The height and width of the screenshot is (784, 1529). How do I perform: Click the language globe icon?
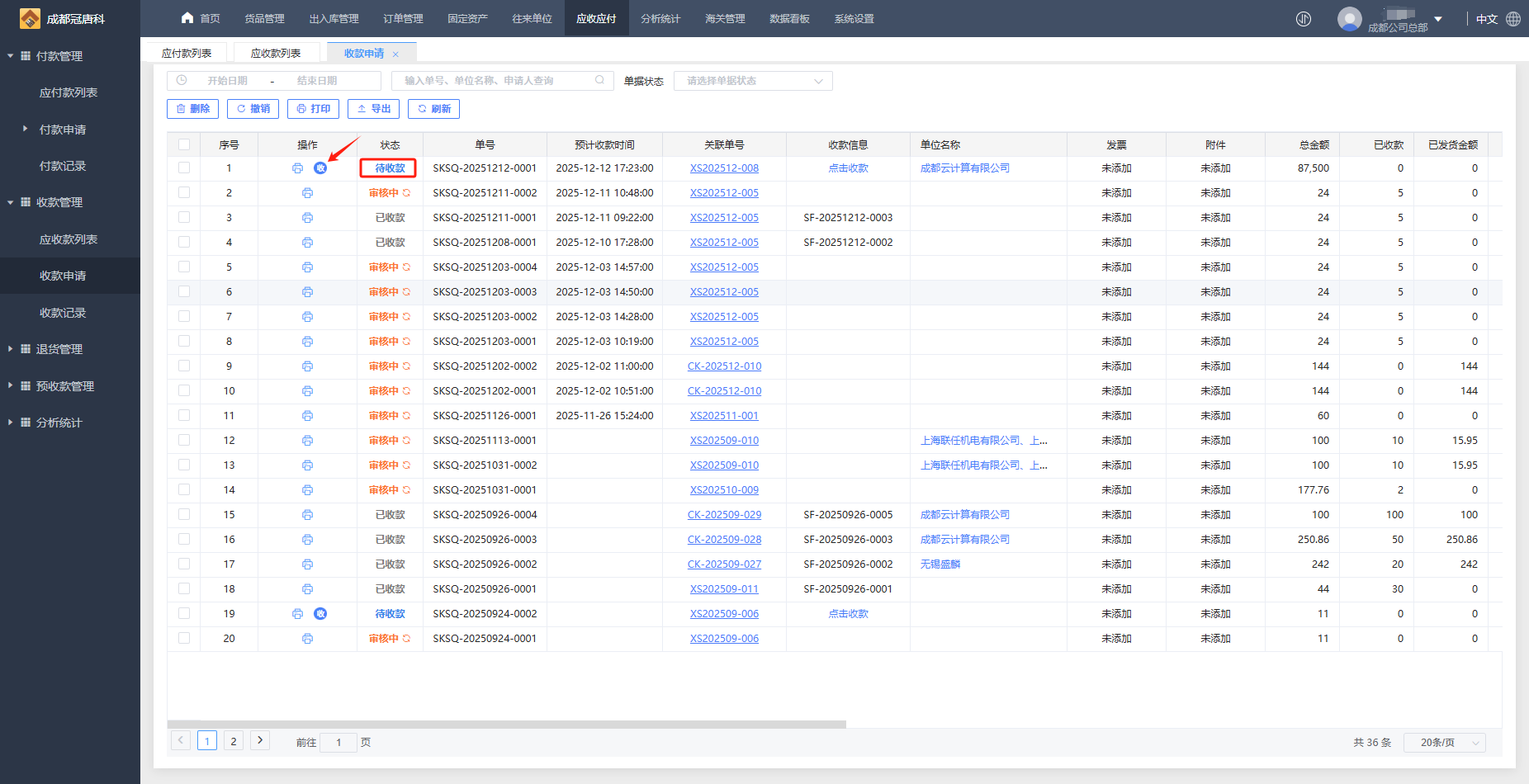point(1513,19)
